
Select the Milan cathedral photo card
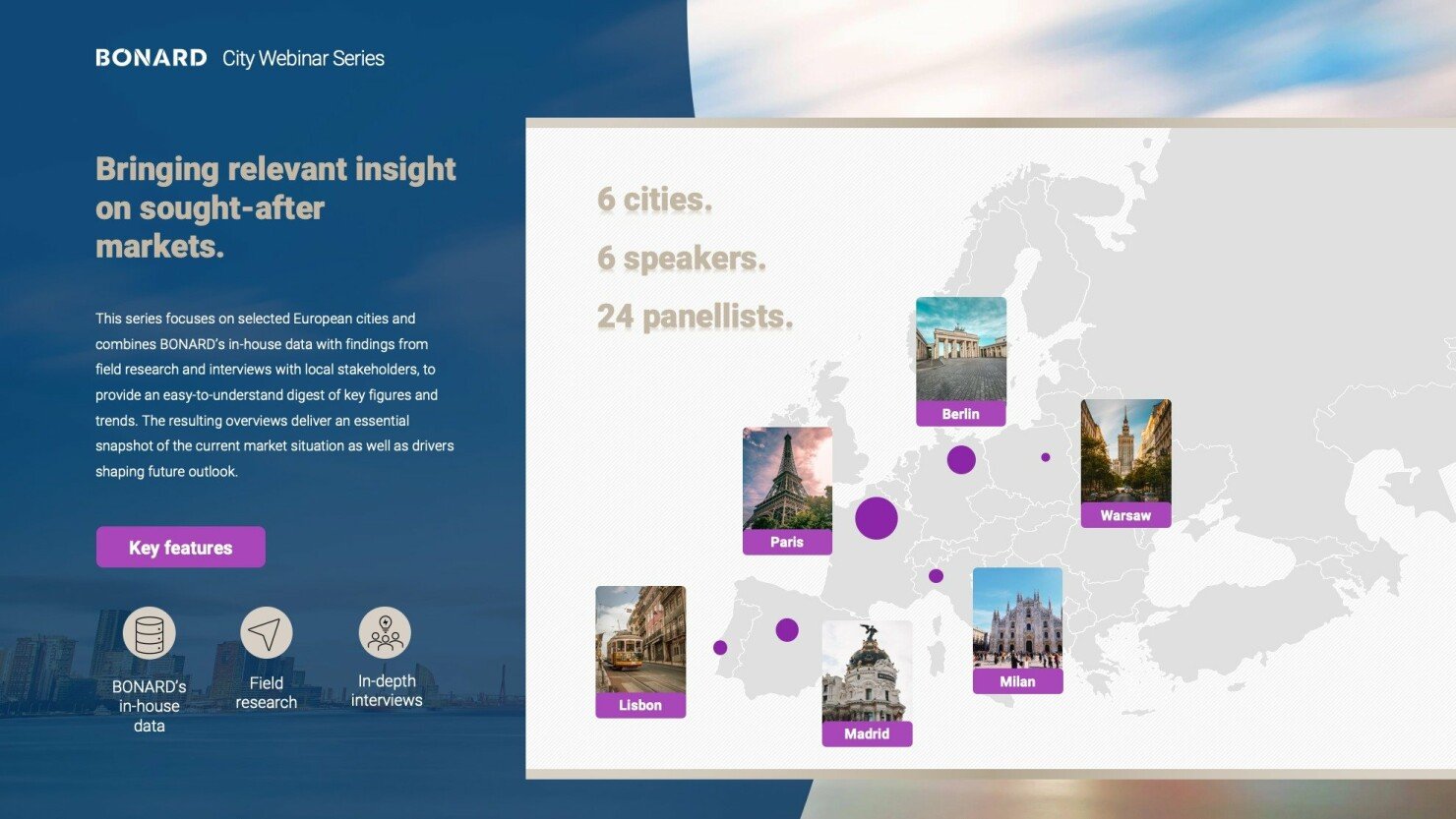coord(1017,618)
